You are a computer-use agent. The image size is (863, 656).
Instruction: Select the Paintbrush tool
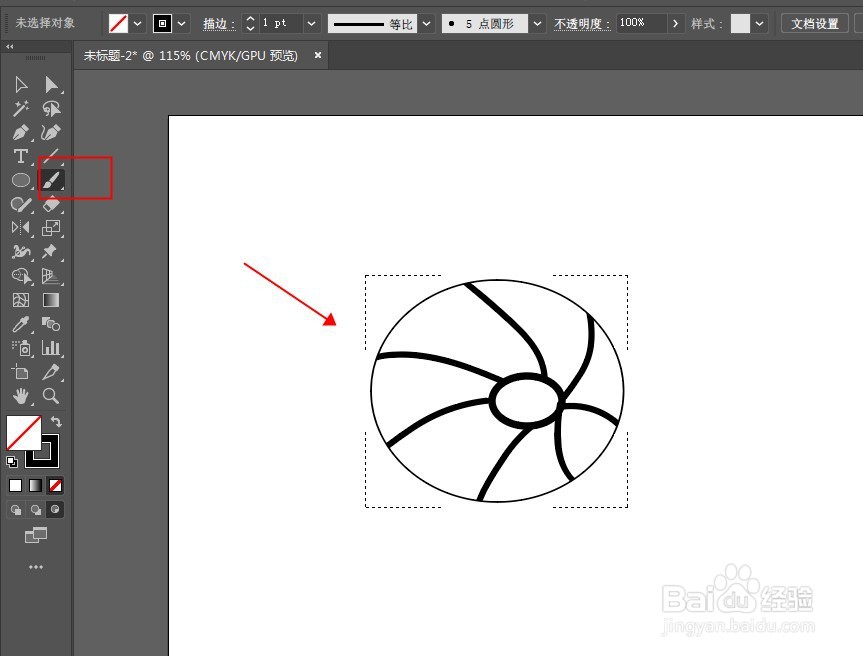[52, 180]
